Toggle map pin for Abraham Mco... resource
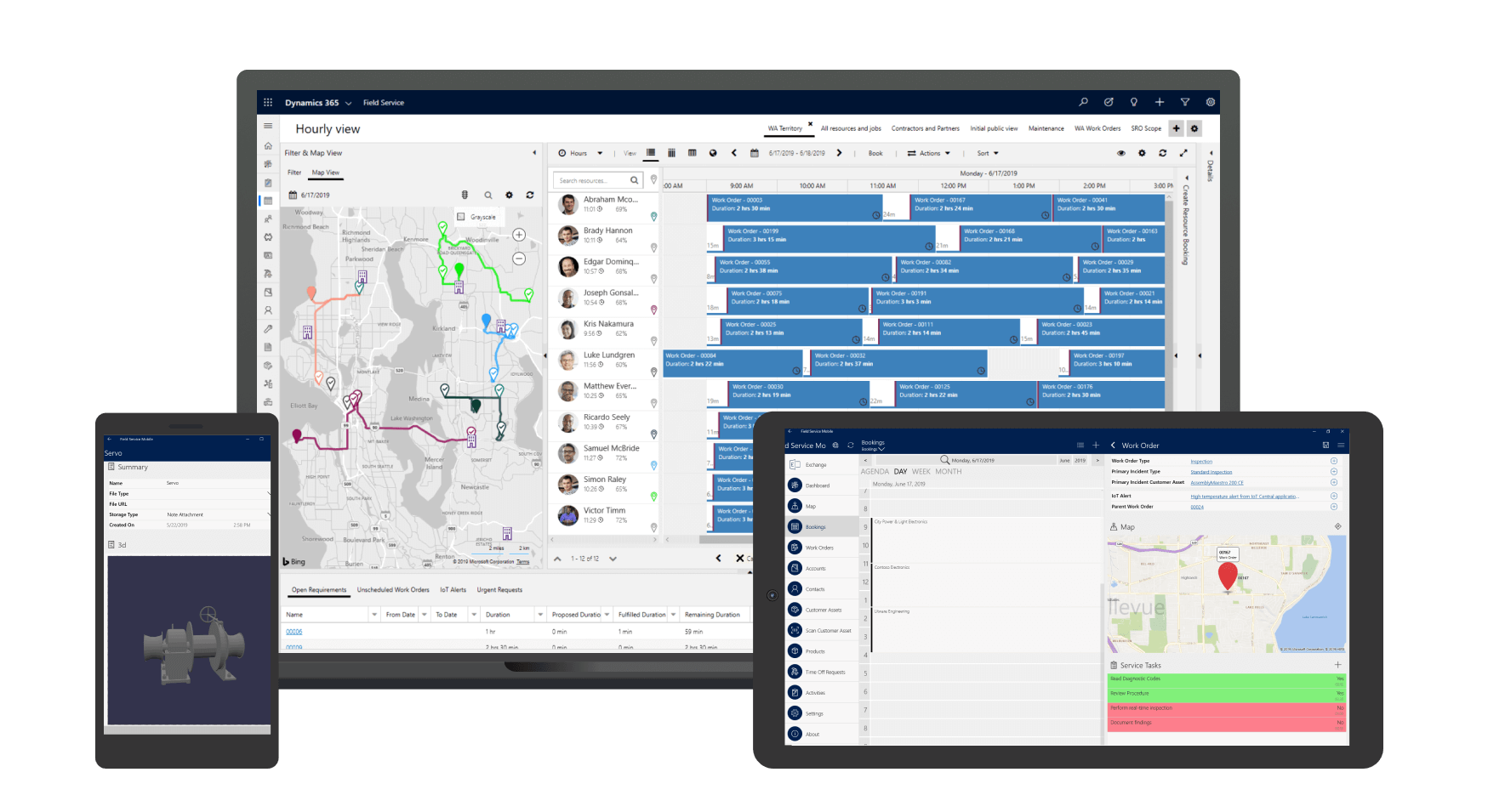Image resolution: width=1505 pixels, height=812 pixels. pos(653,217)
